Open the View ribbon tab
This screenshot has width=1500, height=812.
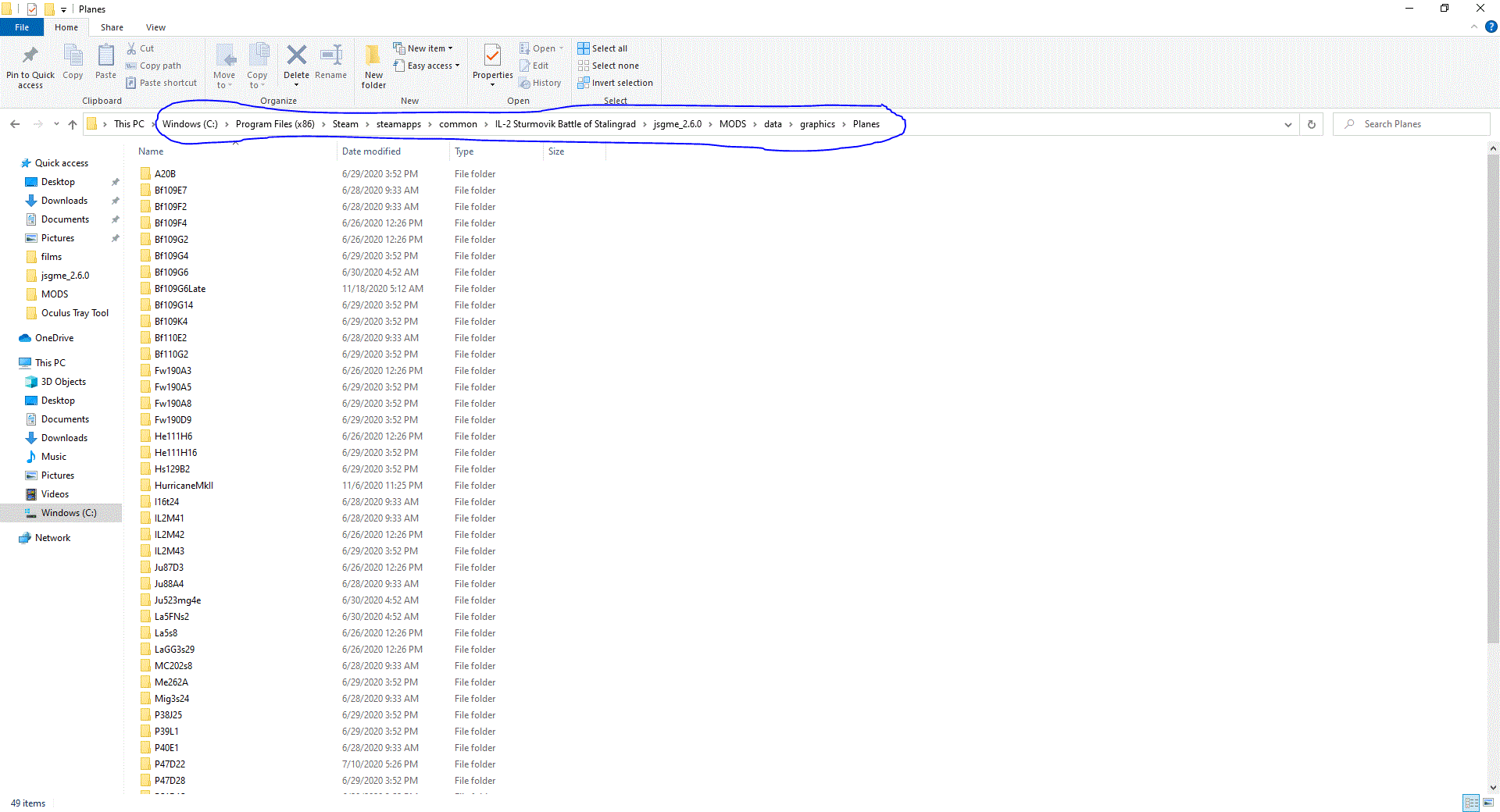tap(155, 27)
